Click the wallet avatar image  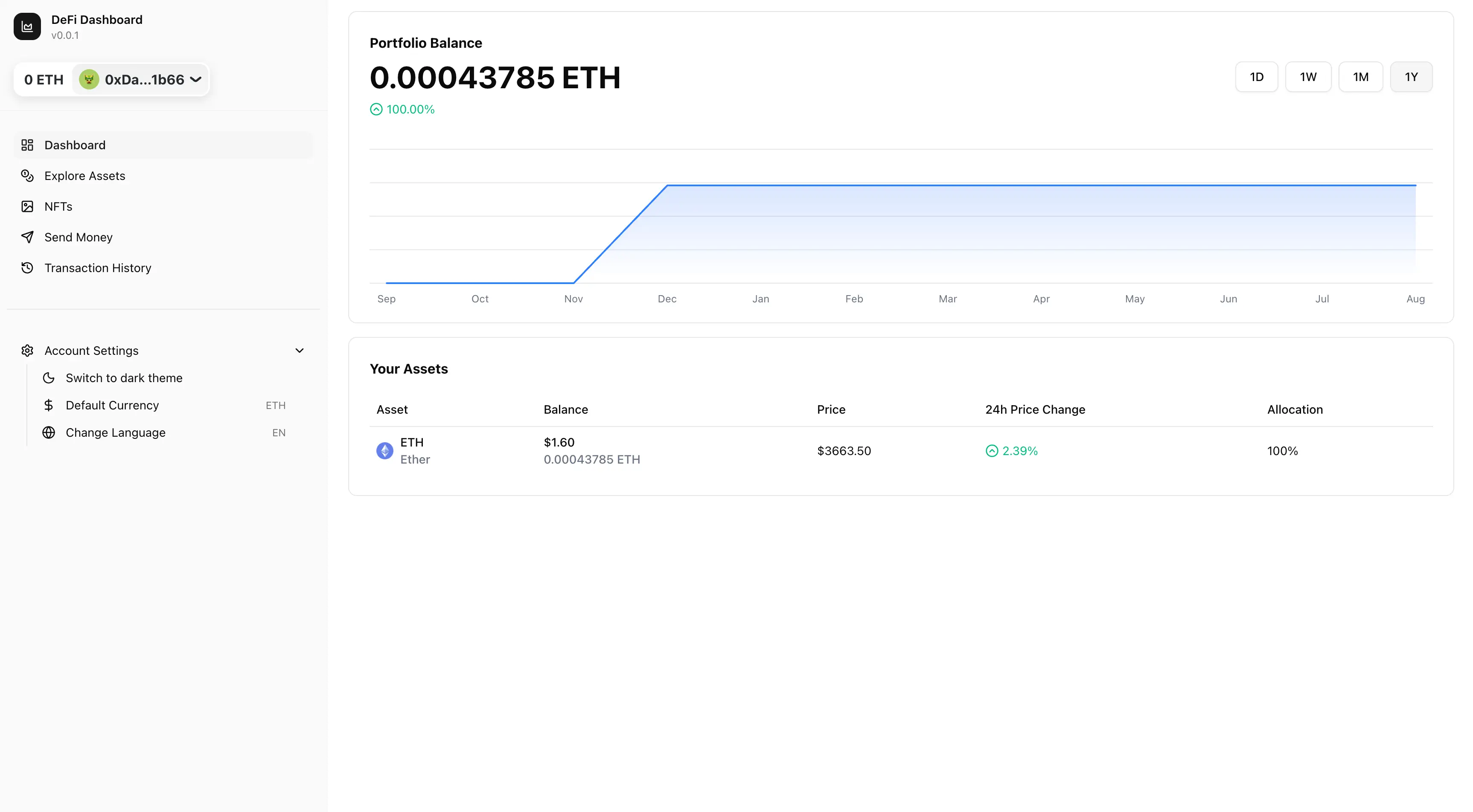(x=89, y=79)
